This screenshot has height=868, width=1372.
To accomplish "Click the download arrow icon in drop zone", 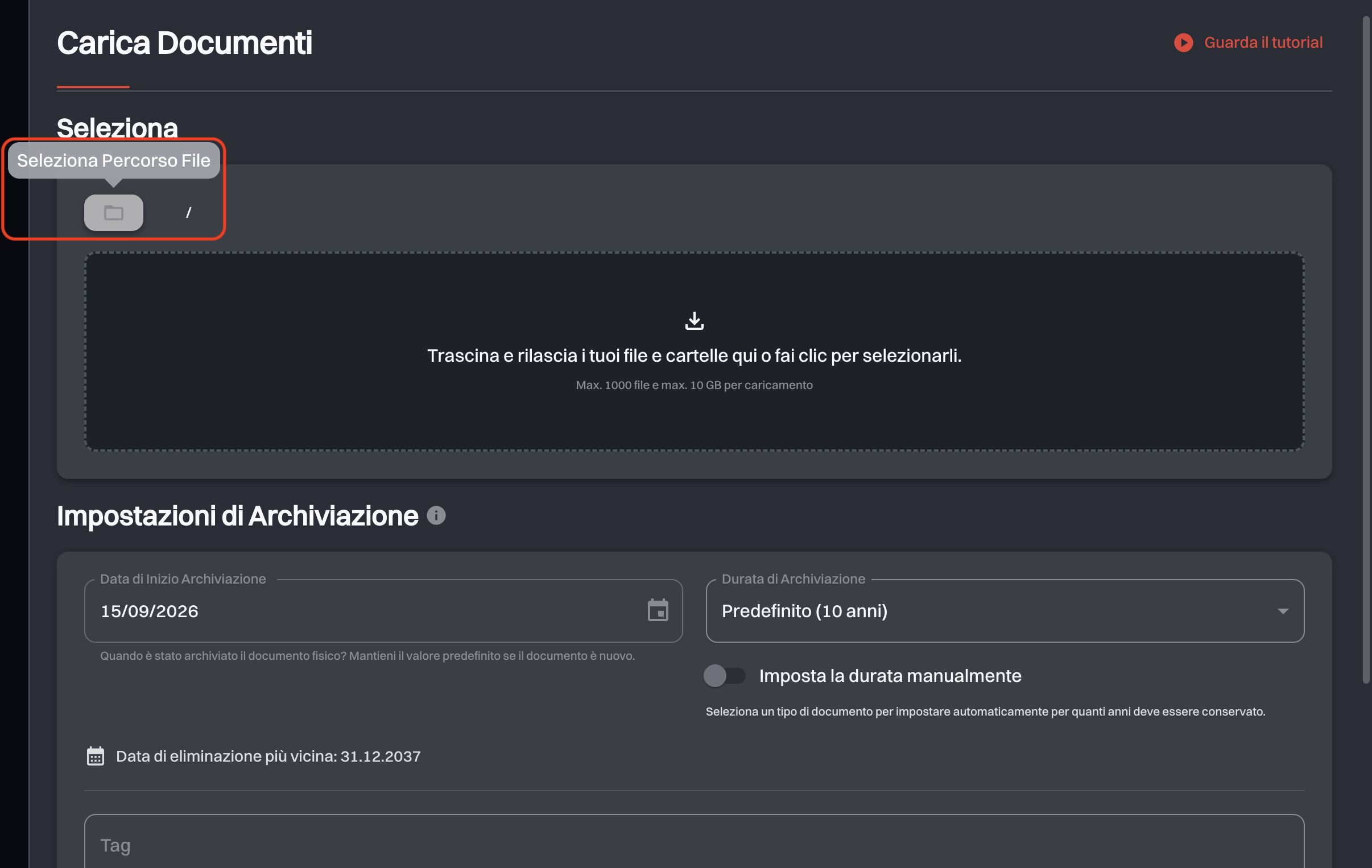I will 694,320.
